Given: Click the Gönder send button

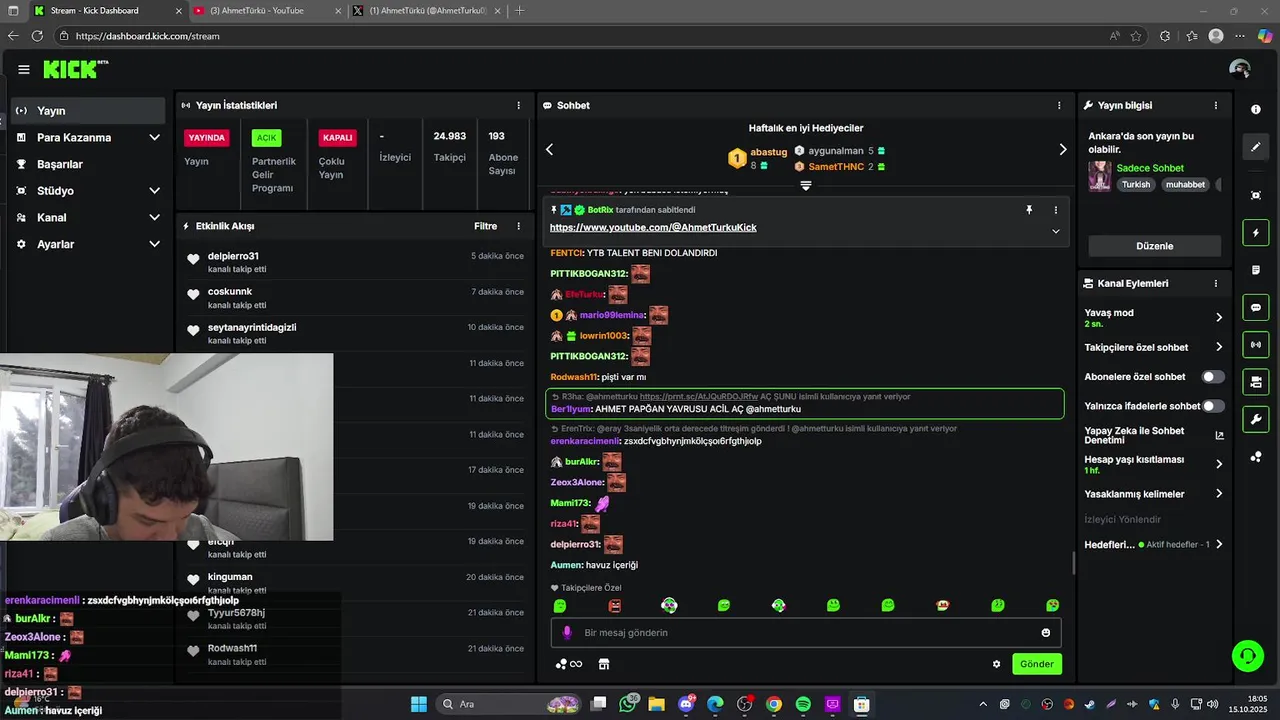Looking at the screenshot, I should coord(1037,664).
